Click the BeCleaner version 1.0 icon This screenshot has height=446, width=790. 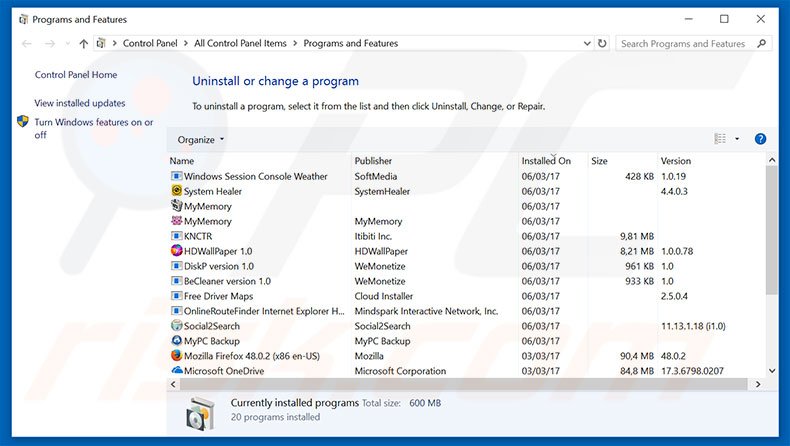(x=176, y=281)
